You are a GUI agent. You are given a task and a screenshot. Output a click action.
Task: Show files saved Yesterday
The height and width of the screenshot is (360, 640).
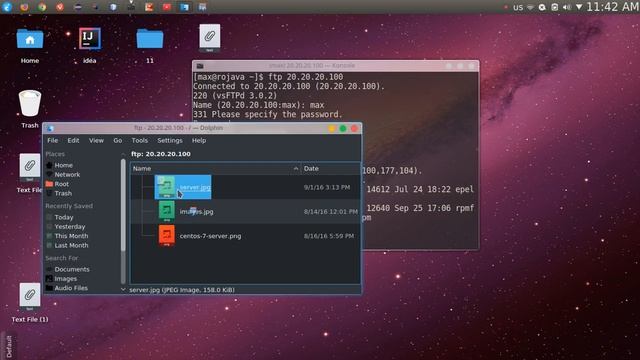point(70,227)
